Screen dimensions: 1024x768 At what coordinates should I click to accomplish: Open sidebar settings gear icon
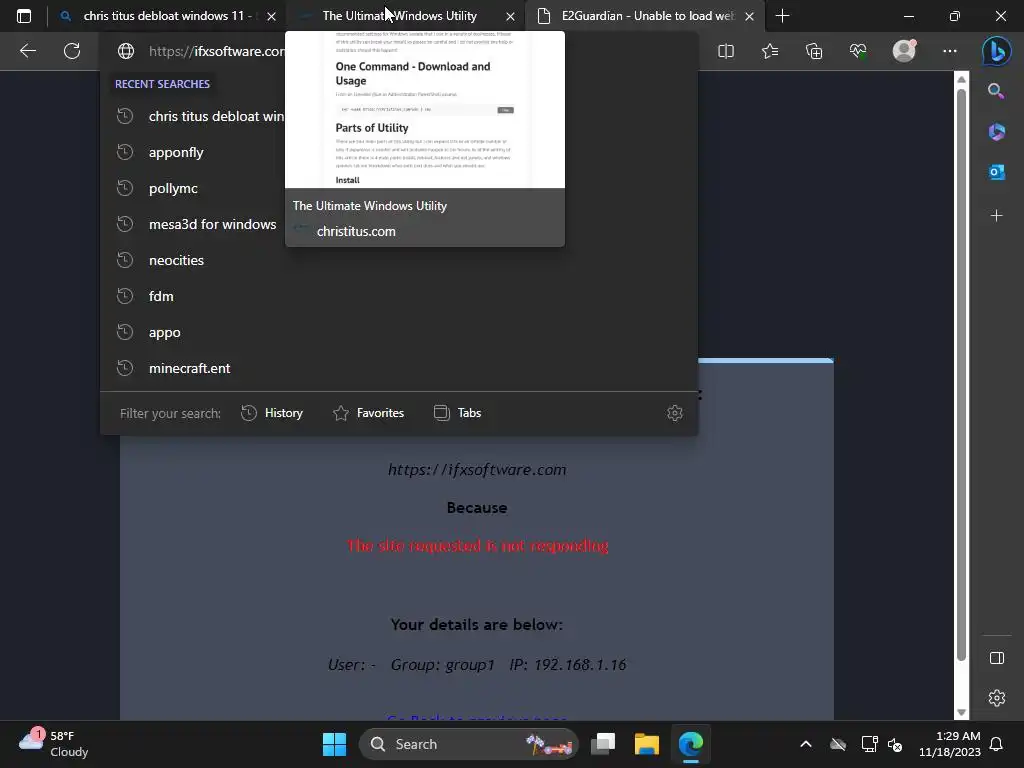(997, 698)
